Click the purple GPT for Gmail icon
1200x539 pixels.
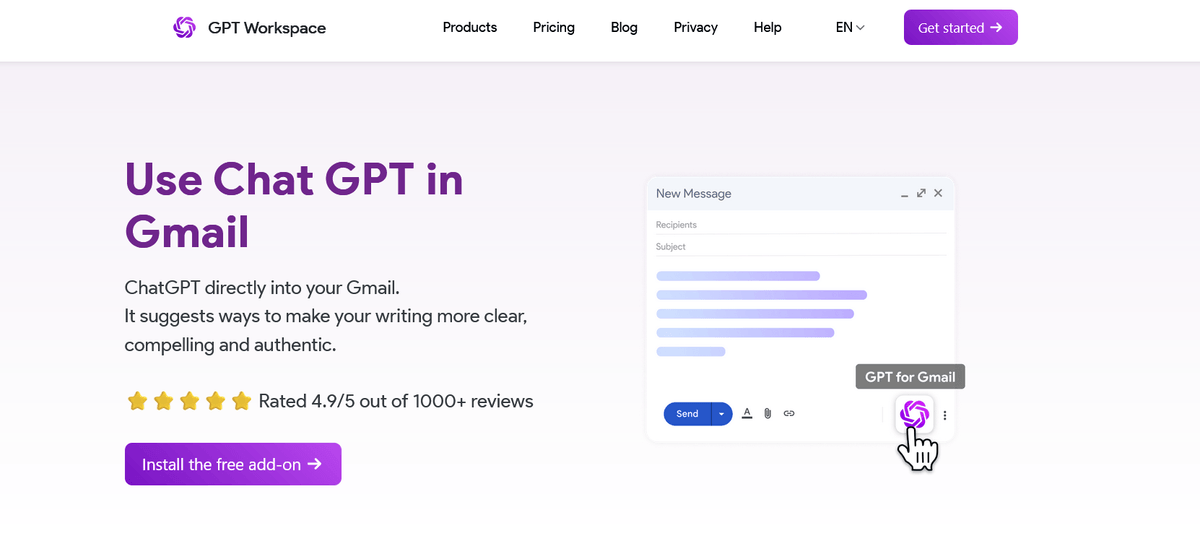[915, 414]
